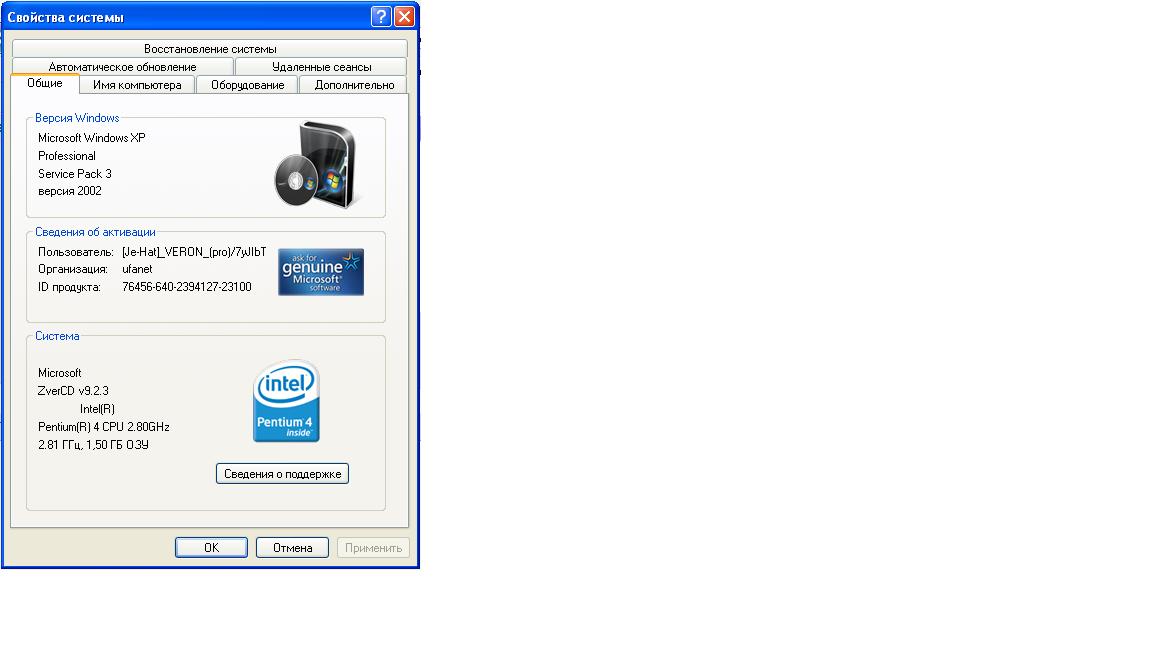1153x670 pixels.
Task: Click the Windows software box image
Action: coord(319,165)
